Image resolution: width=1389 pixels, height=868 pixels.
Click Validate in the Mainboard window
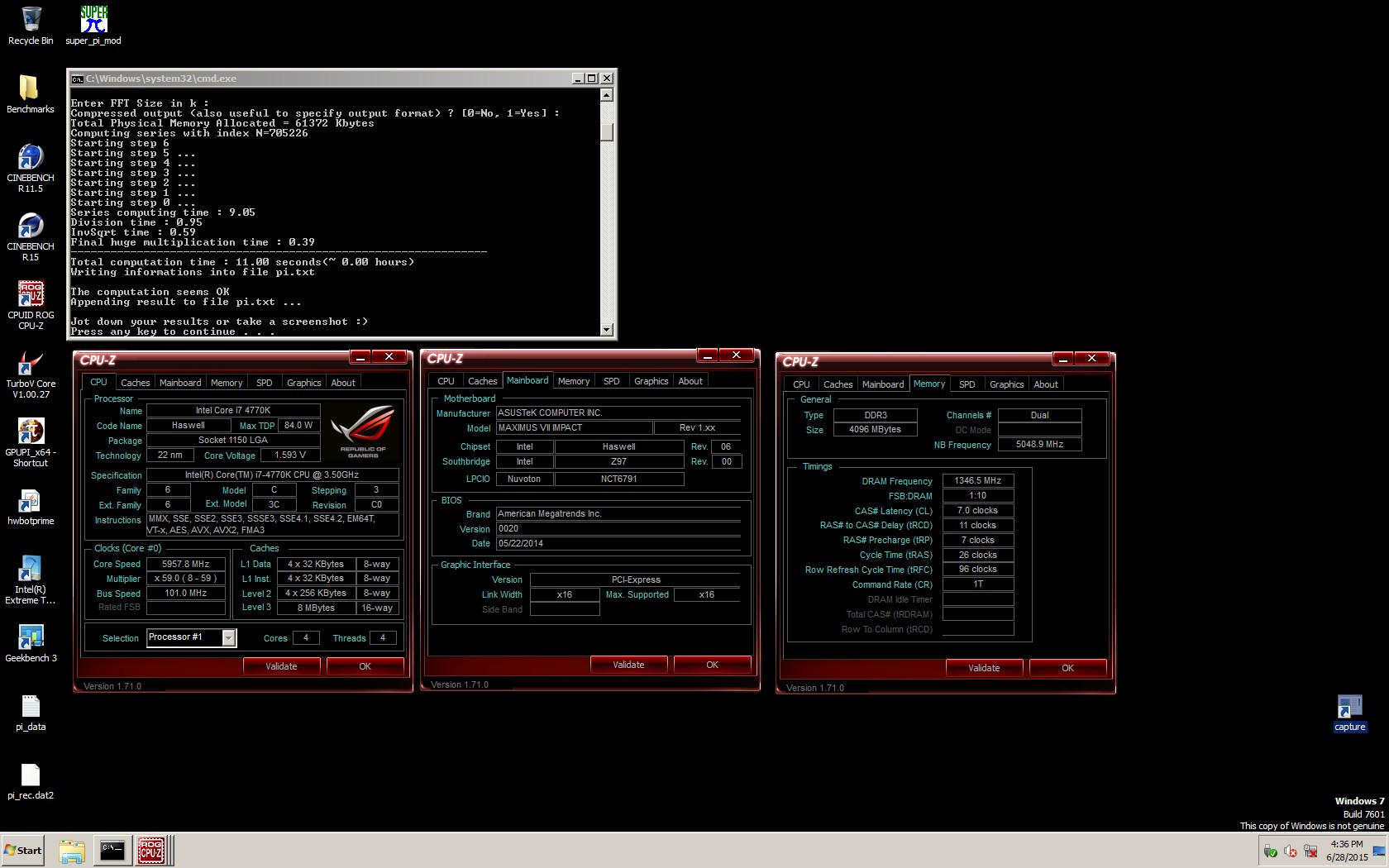tap(628, 665)
